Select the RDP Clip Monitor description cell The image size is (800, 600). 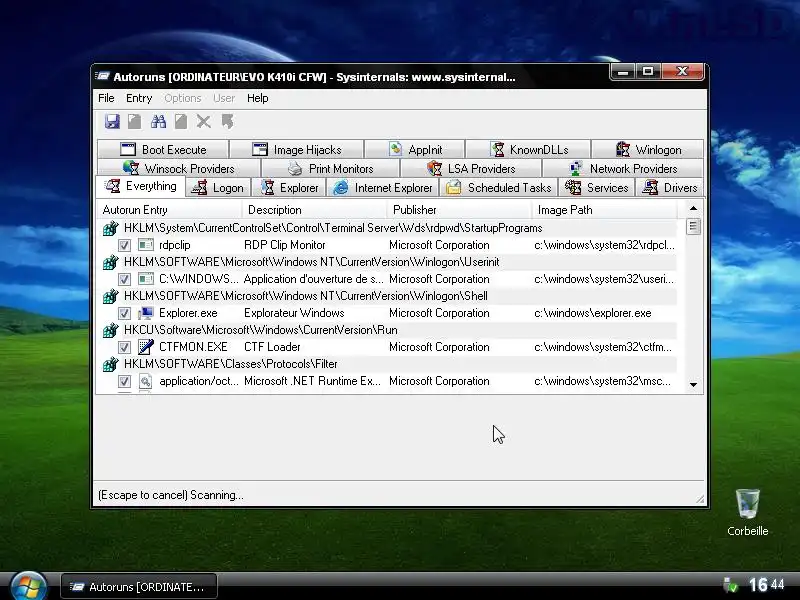(x=285, y=245)
